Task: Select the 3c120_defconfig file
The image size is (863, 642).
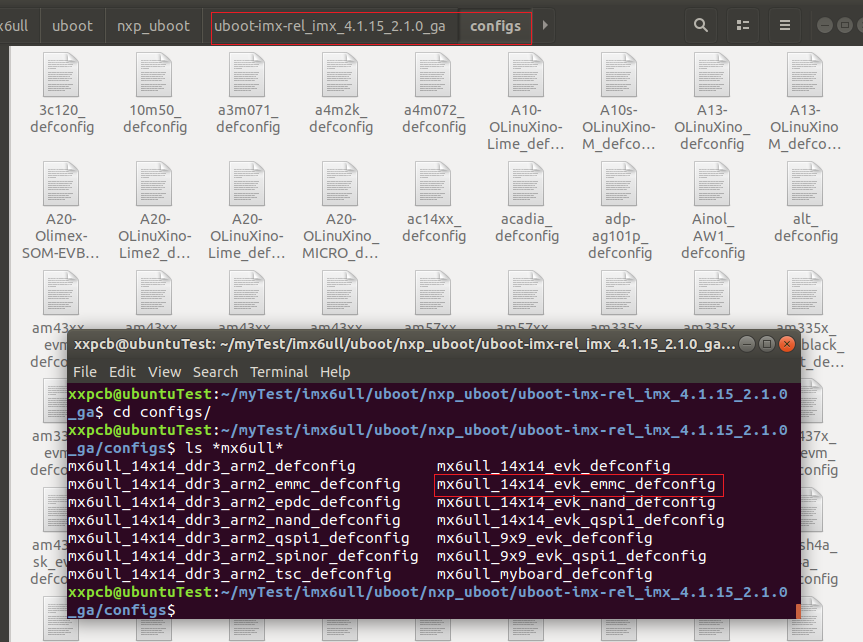Action: (62, 94)
